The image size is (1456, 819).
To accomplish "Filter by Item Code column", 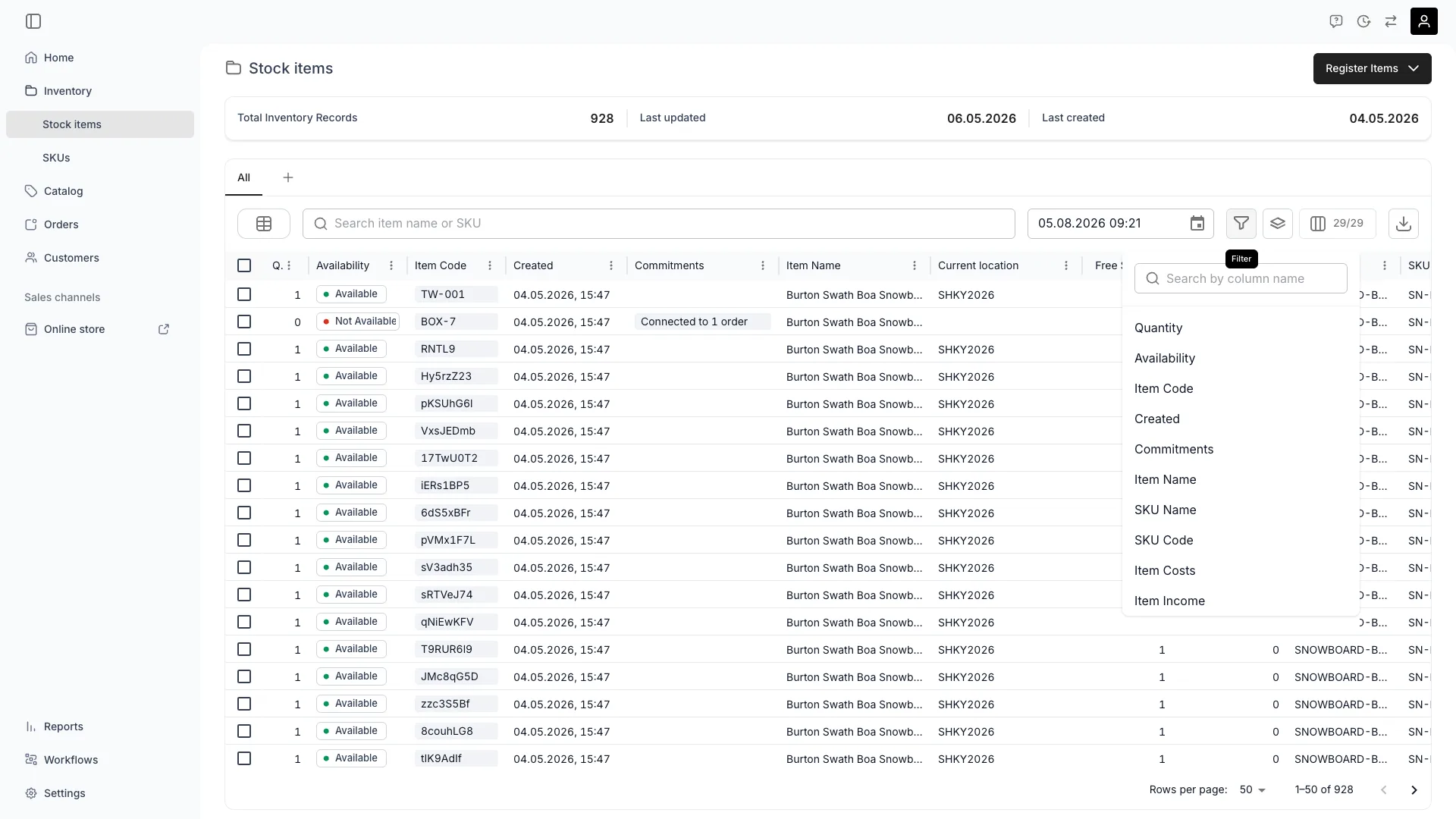I will pos(1241,388).
